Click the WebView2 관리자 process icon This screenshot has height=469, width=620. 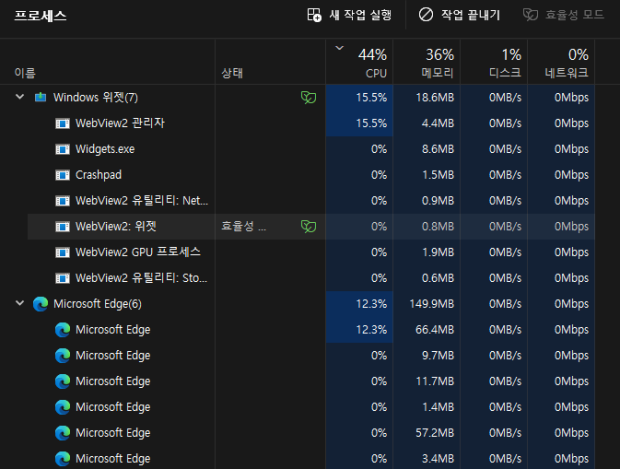63,123
